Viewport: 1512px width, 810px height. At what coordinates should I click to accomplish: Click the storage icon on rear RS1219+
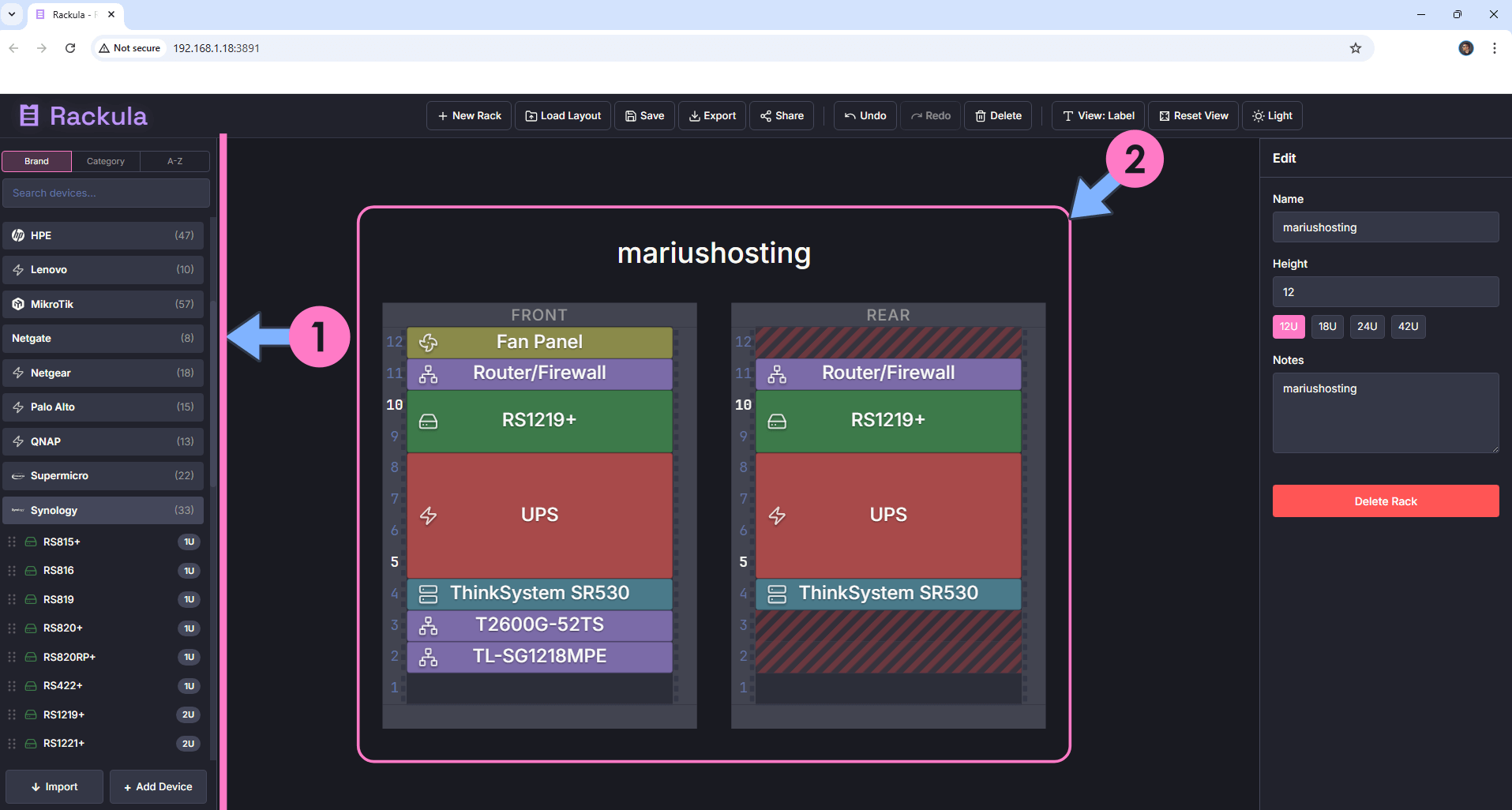pos(777,421)
